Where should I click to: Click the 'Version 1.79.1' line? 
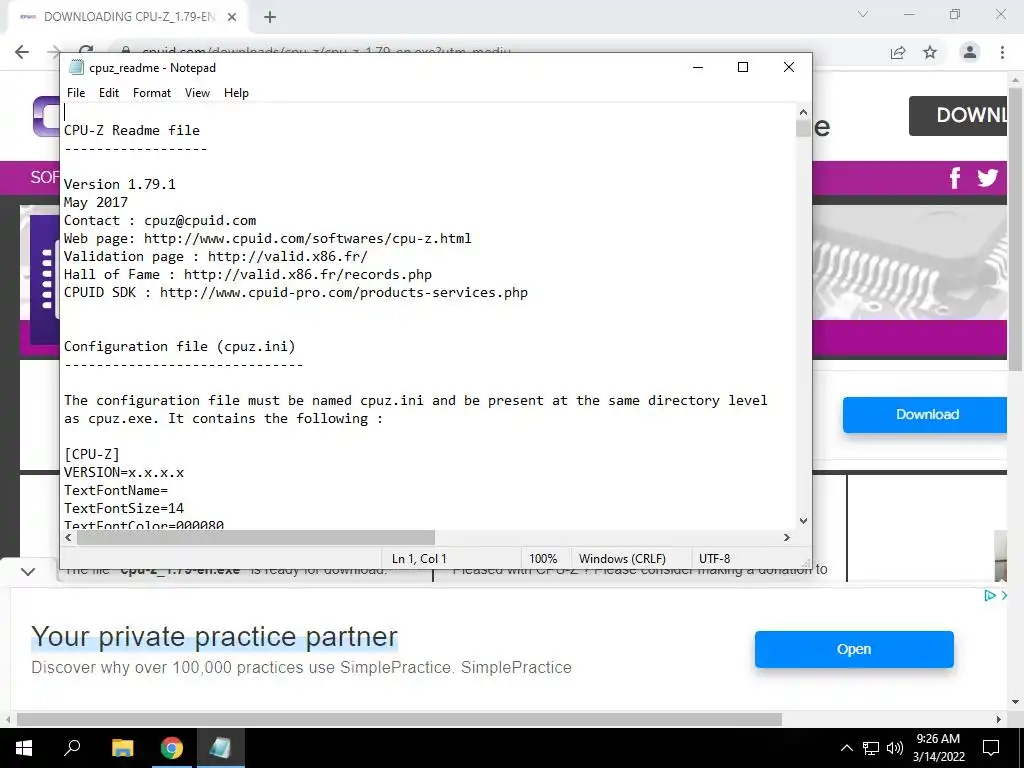coord(120,184)
